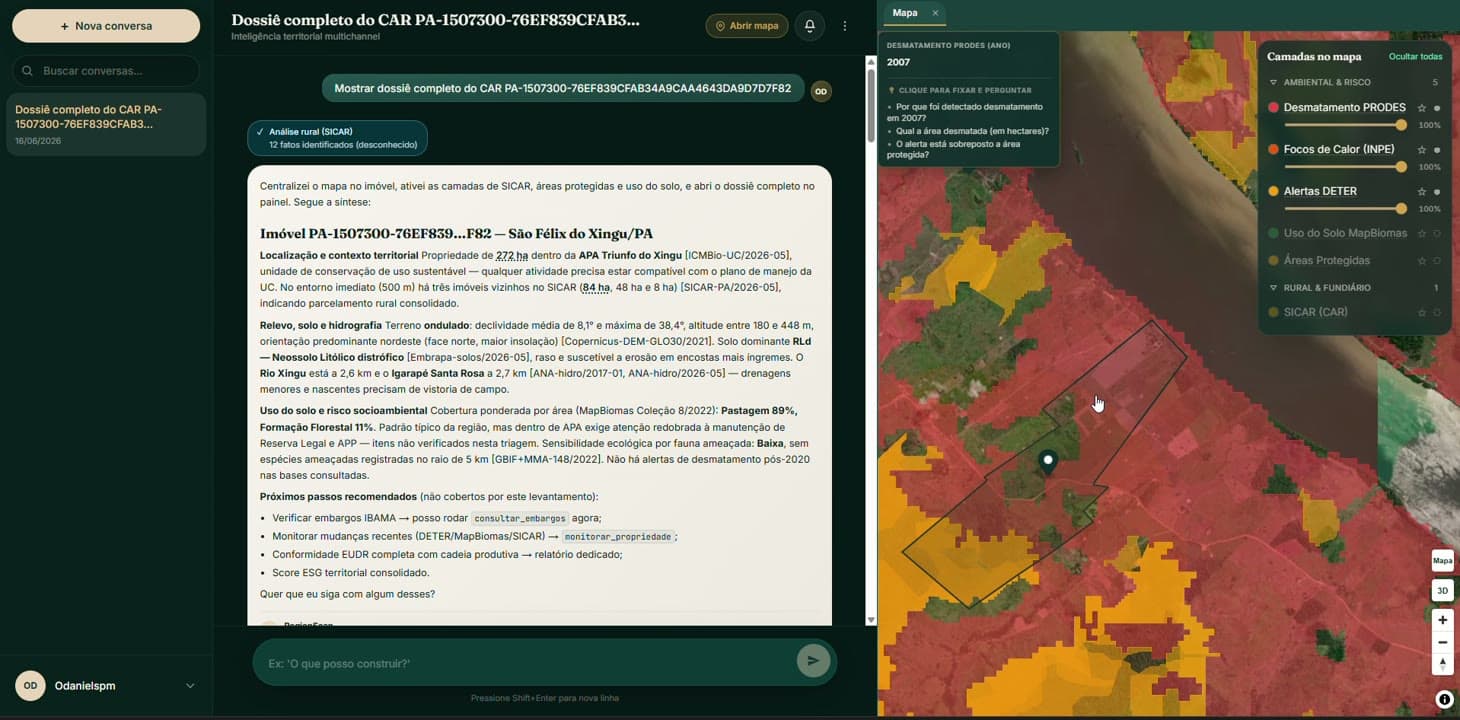This screenshot has height=720, width=1460.
Task: Close the Mapa tab
Action: pyautogui.click(x=935, y=13)
